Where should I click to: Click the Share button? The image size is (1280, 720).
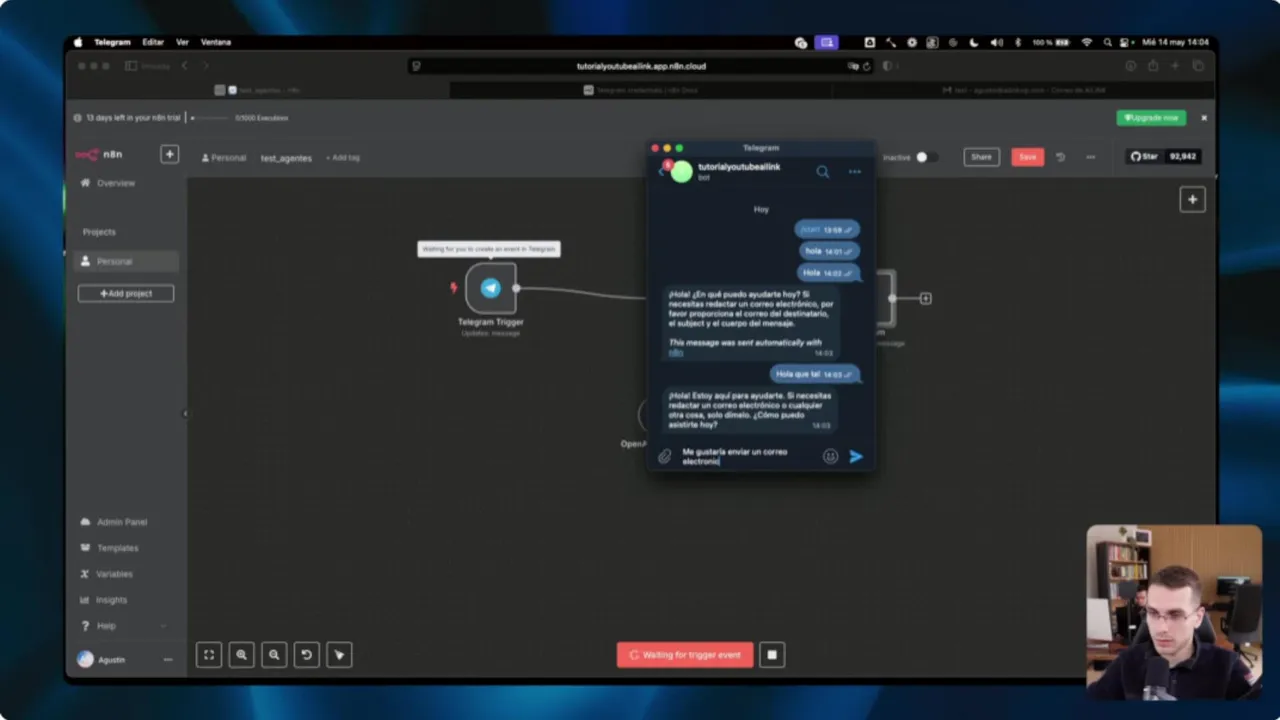pos(981,157)
